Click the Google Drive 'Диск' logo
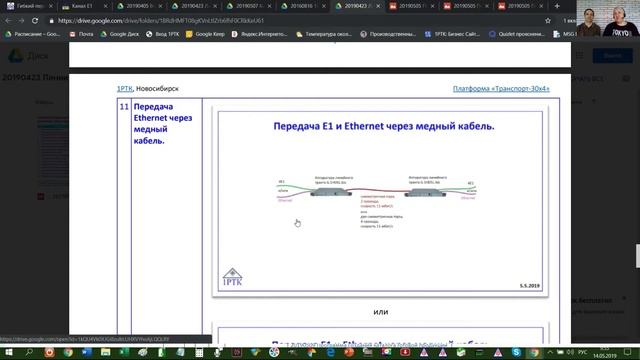The width and height of the screenshot is (640, 360). tap(29, 56)
